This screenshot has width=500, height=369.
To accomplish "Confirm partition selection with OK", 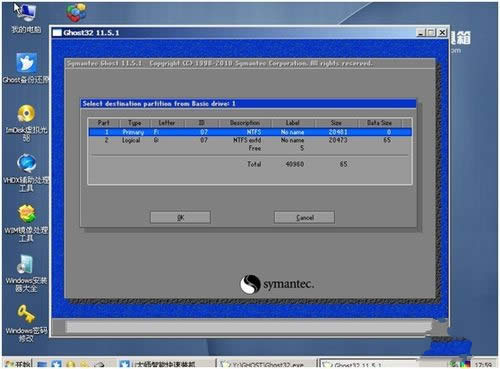I will pyautogui.click(x=180, y=217).
